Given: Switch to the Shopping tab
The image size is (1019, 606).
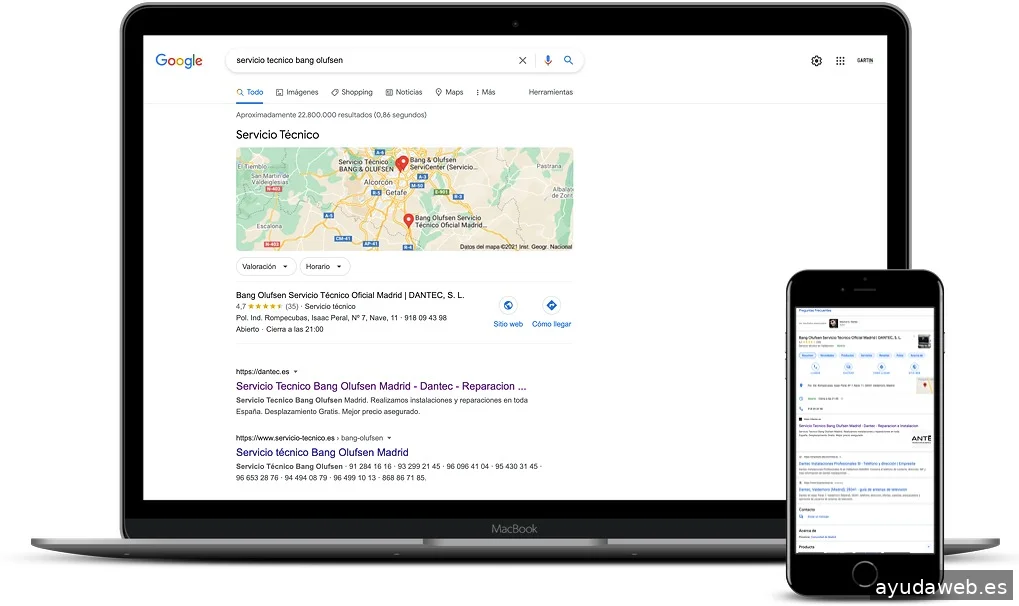Looking at the screenshot, I should coord(352,92).
